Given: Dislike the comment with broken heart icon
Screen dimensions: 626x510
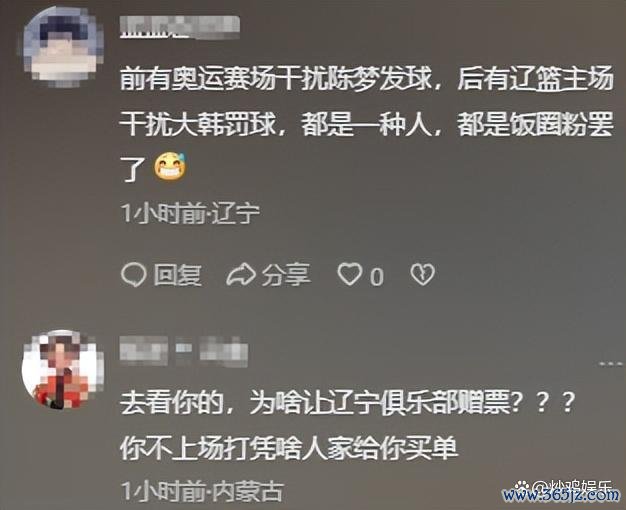Looking at the screenshot, I should coord(422,274).
